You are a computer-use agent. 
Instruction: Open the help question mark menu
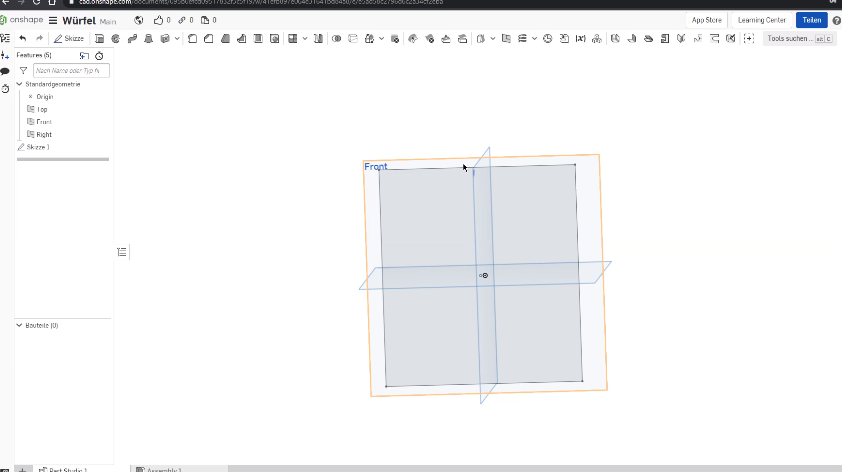[x=836, y=20]
